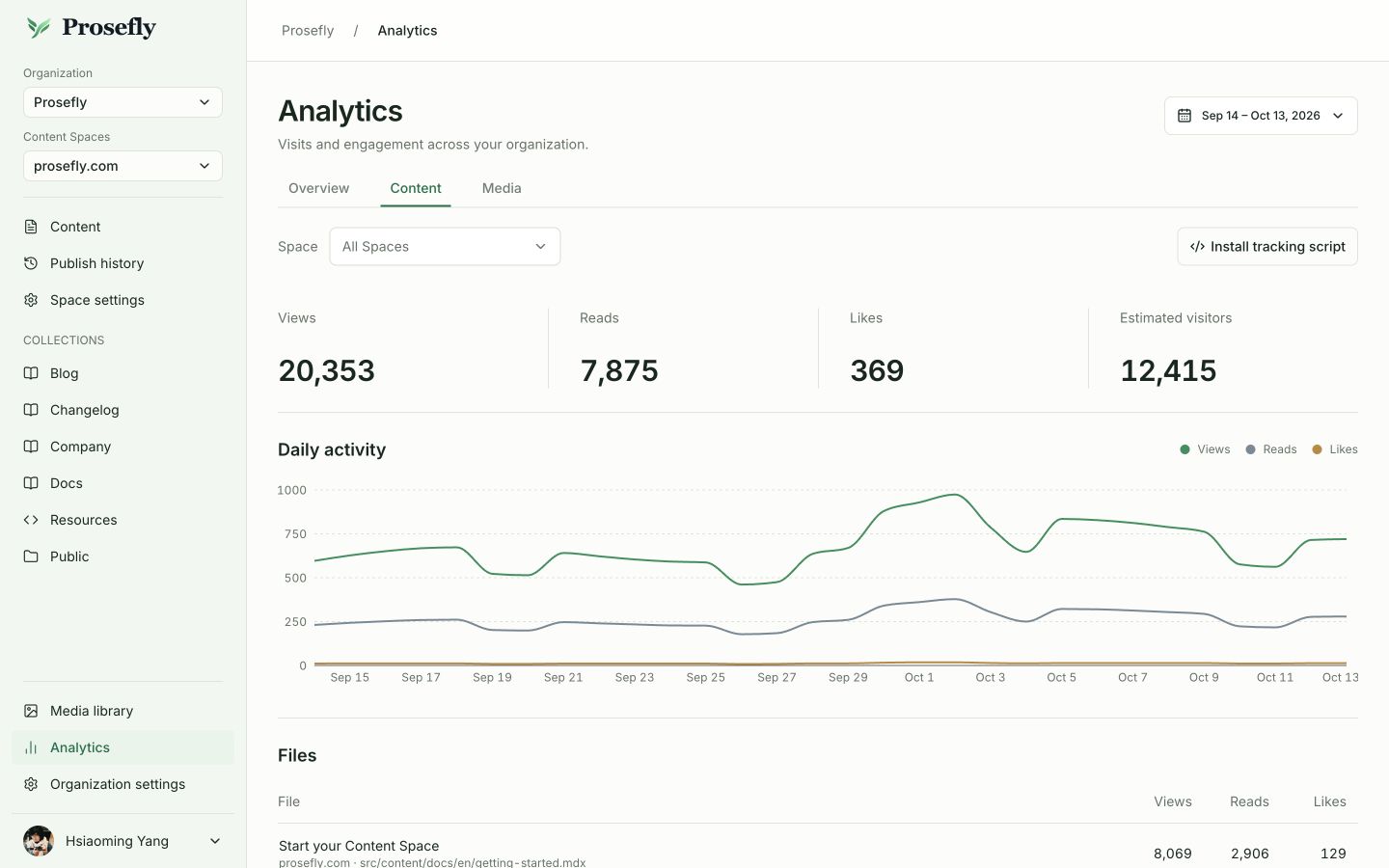Click the Likes column header in Files table
Image resolution: width=1389 pixels, height=868 pixels.
point(1329,801)
